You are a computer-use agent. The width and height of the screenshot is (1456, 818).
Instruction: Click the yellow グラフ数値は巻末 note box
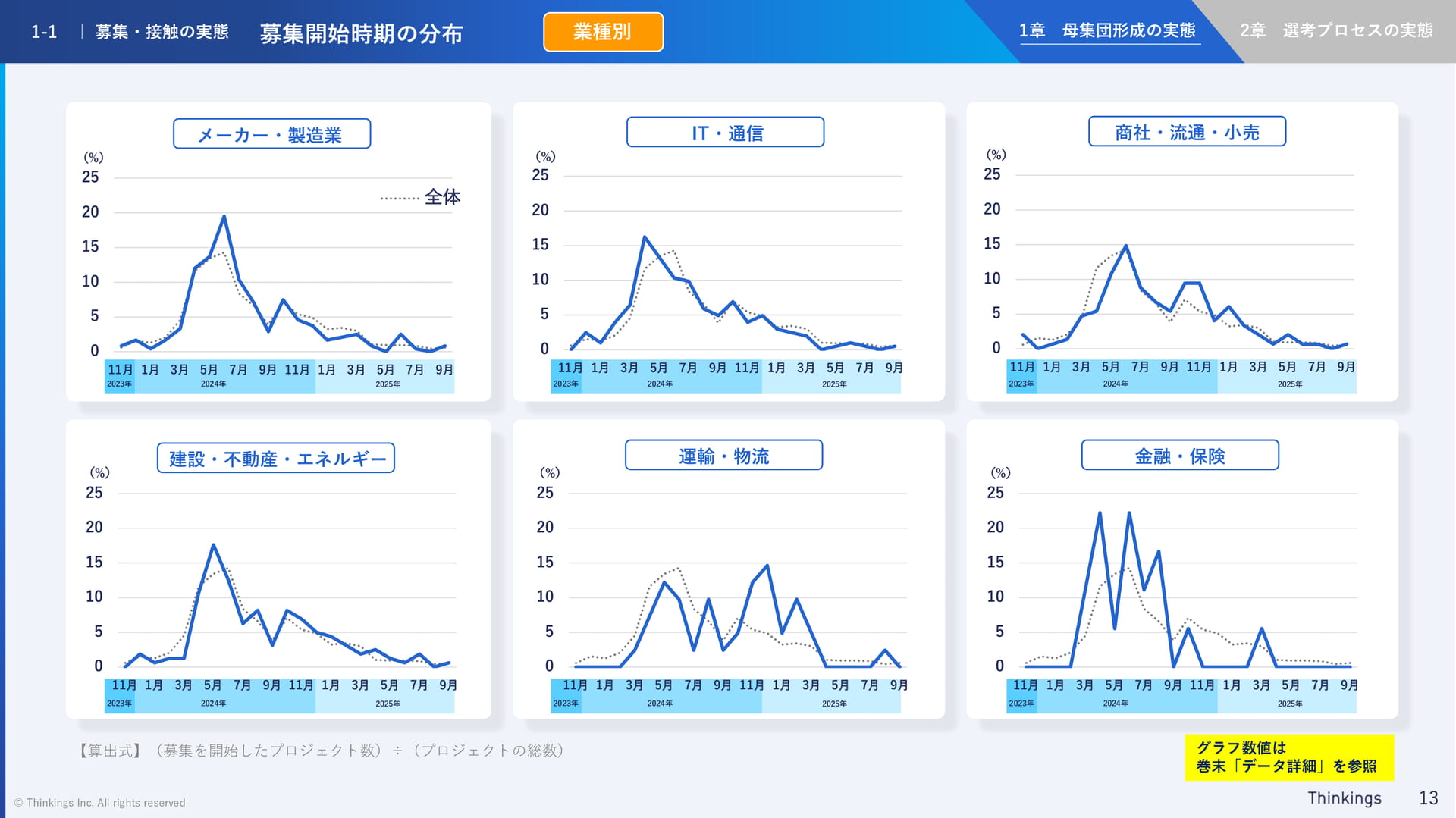(1289, 757)
